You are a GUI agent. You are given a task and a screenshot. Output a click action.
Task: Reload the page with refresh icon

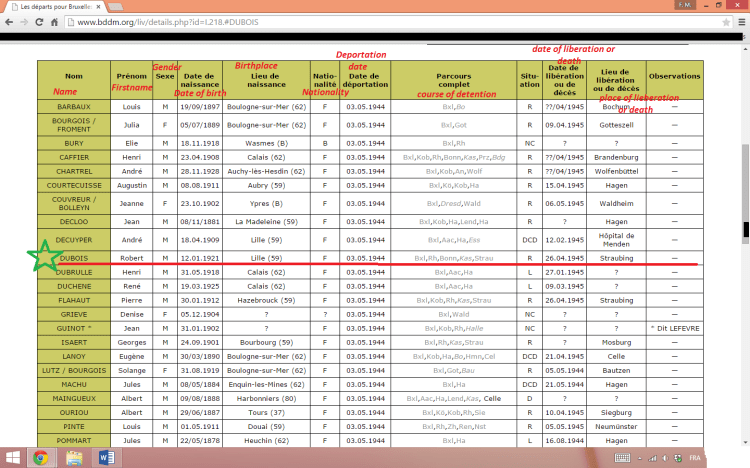coord(39,22)
